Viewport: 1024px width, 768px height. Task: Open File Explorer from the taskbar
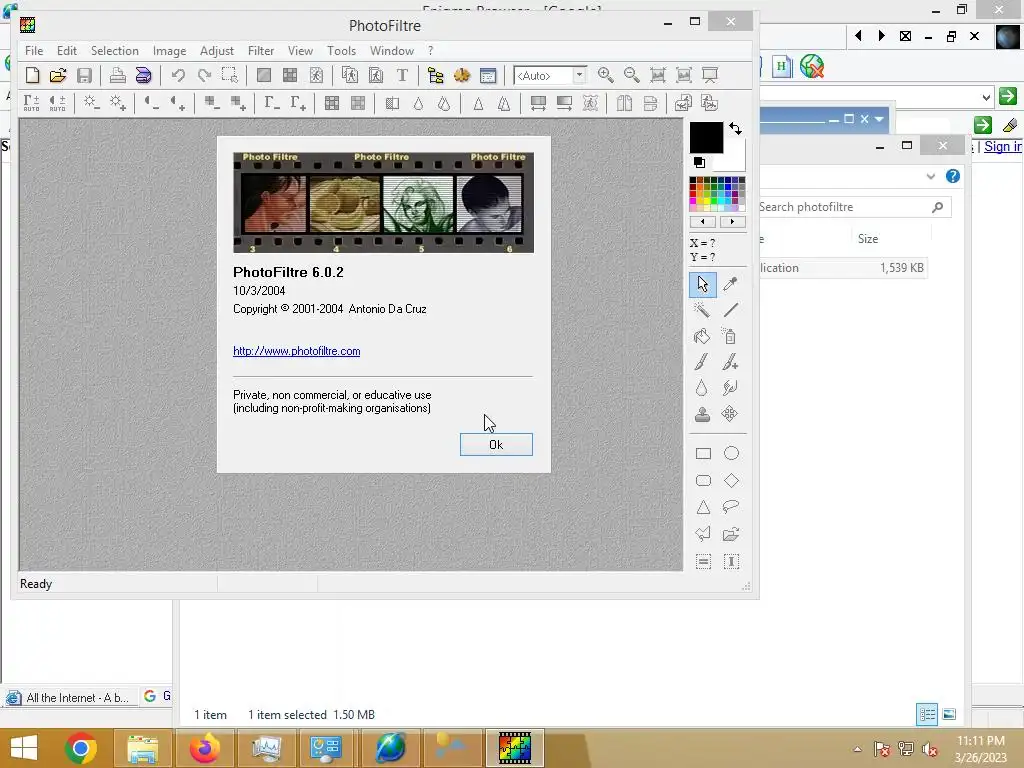(x=143, y=748)
